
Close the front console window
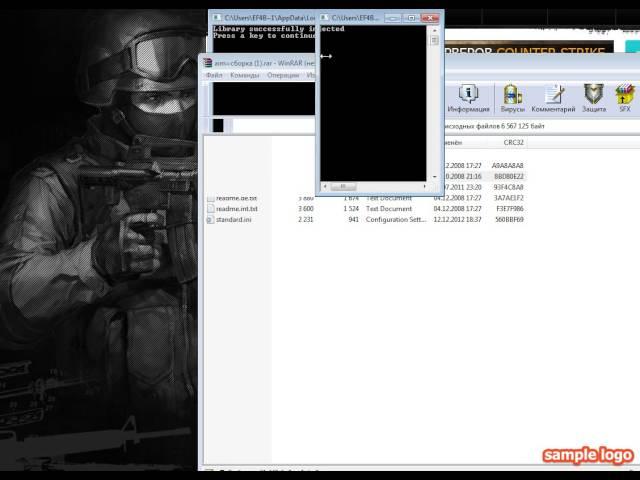(430, 18)
